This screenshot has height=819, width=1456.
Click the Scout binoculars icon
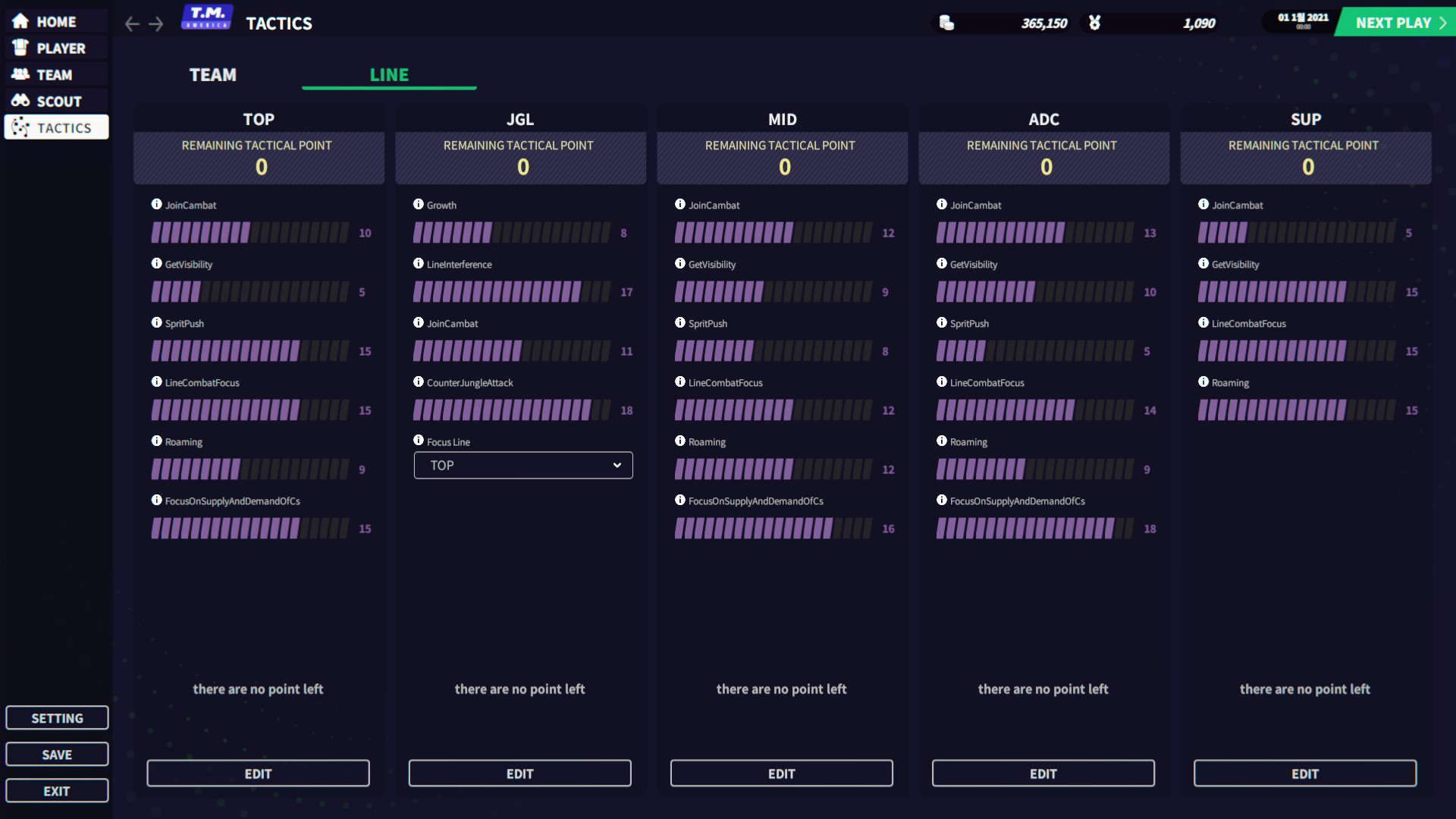pyautogui.click(x=20, y=100)
